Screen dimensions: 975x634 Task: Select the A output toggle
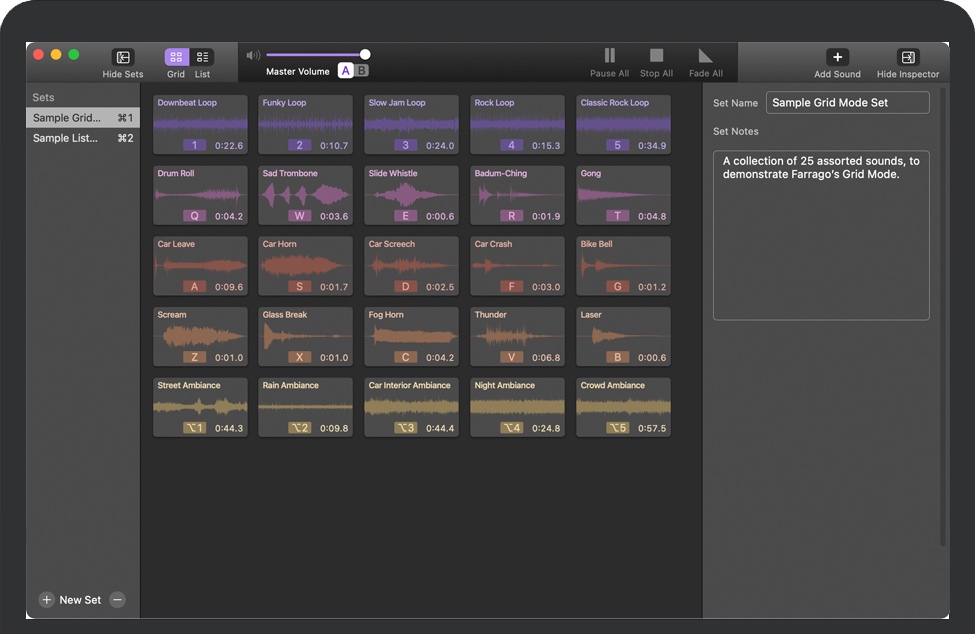pos(346,71)
